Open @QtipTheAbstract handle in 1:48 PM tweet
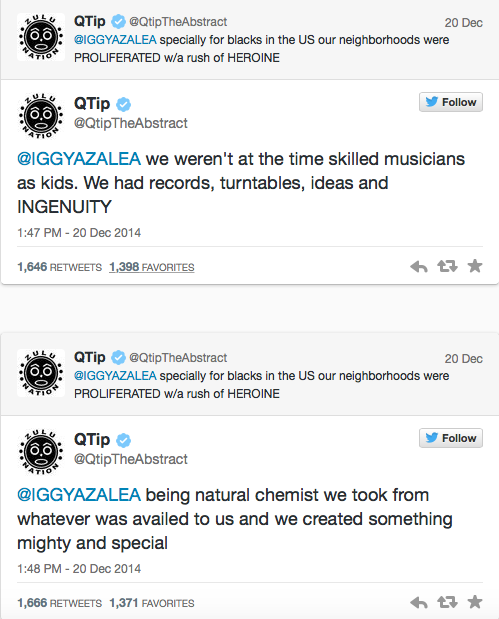 (x=131, y=459)
